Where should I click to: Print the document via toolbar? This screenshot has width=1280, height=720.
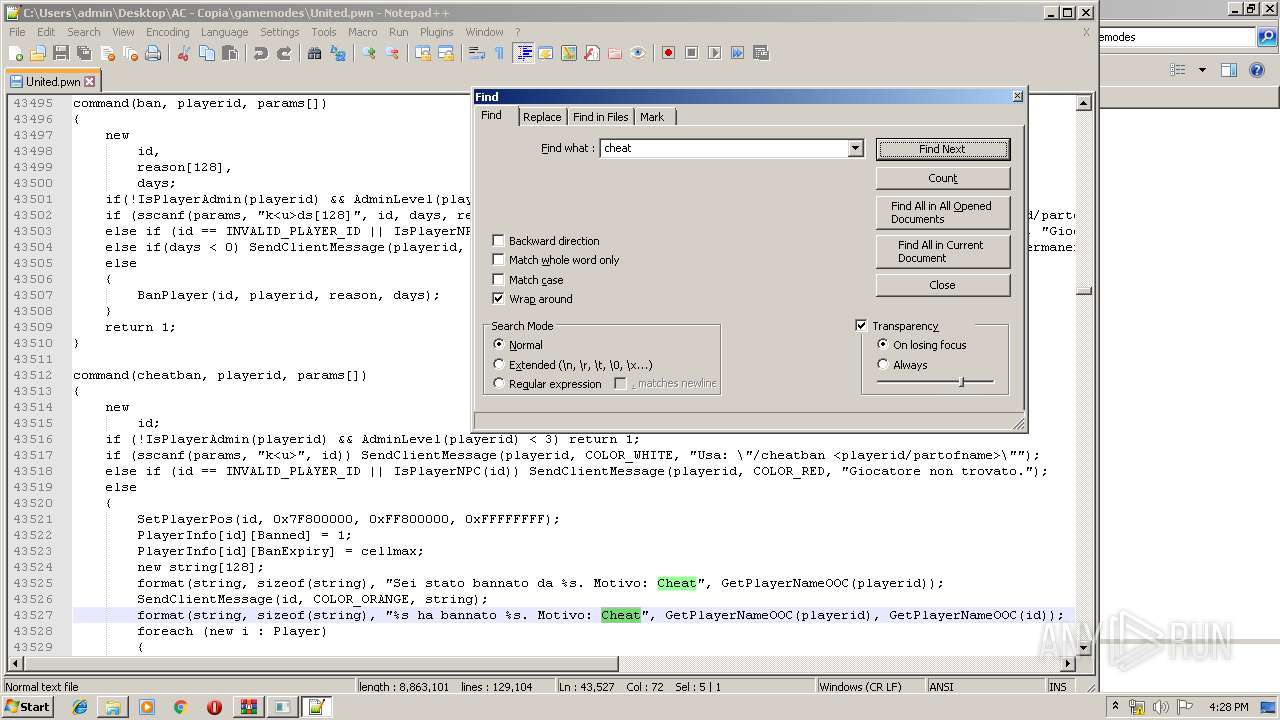[153, 53]
